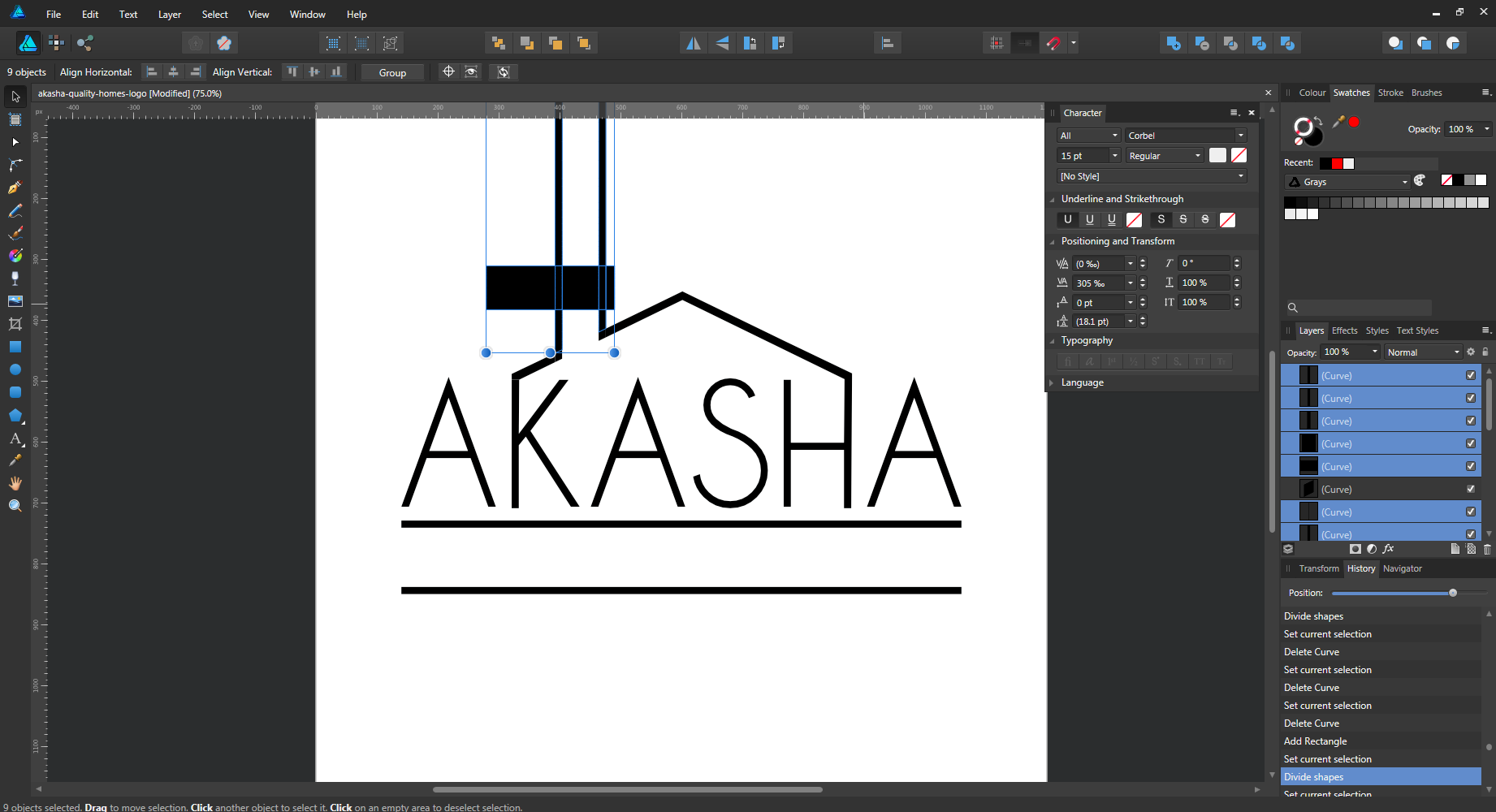Toggle Hide Selection While Dragging eye button
Image resolution: width=1496 pixels, height=812 pixels.
[x=471, y=72]
